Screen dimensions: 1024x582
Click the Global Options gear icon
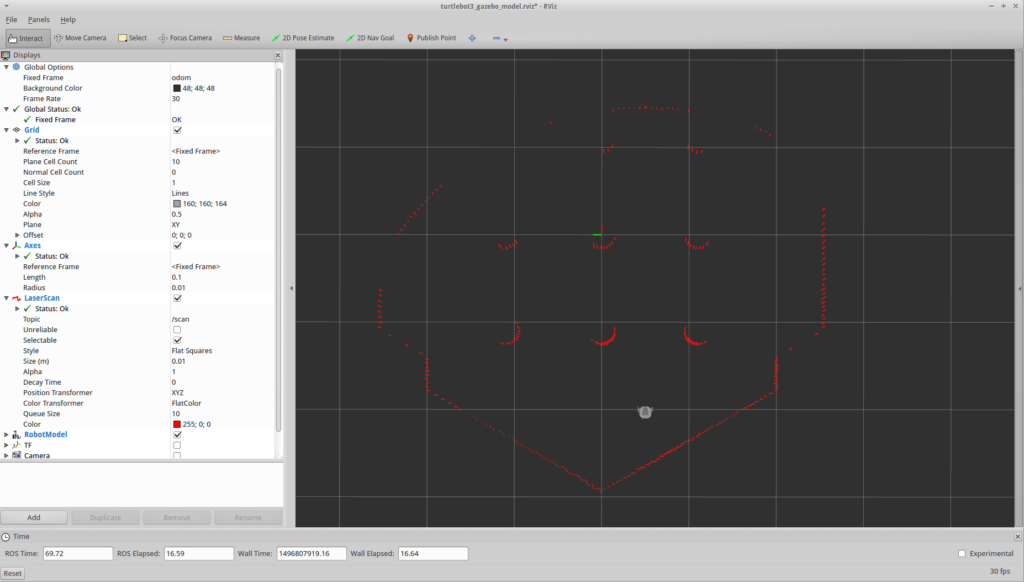click(x=16, y=67)
